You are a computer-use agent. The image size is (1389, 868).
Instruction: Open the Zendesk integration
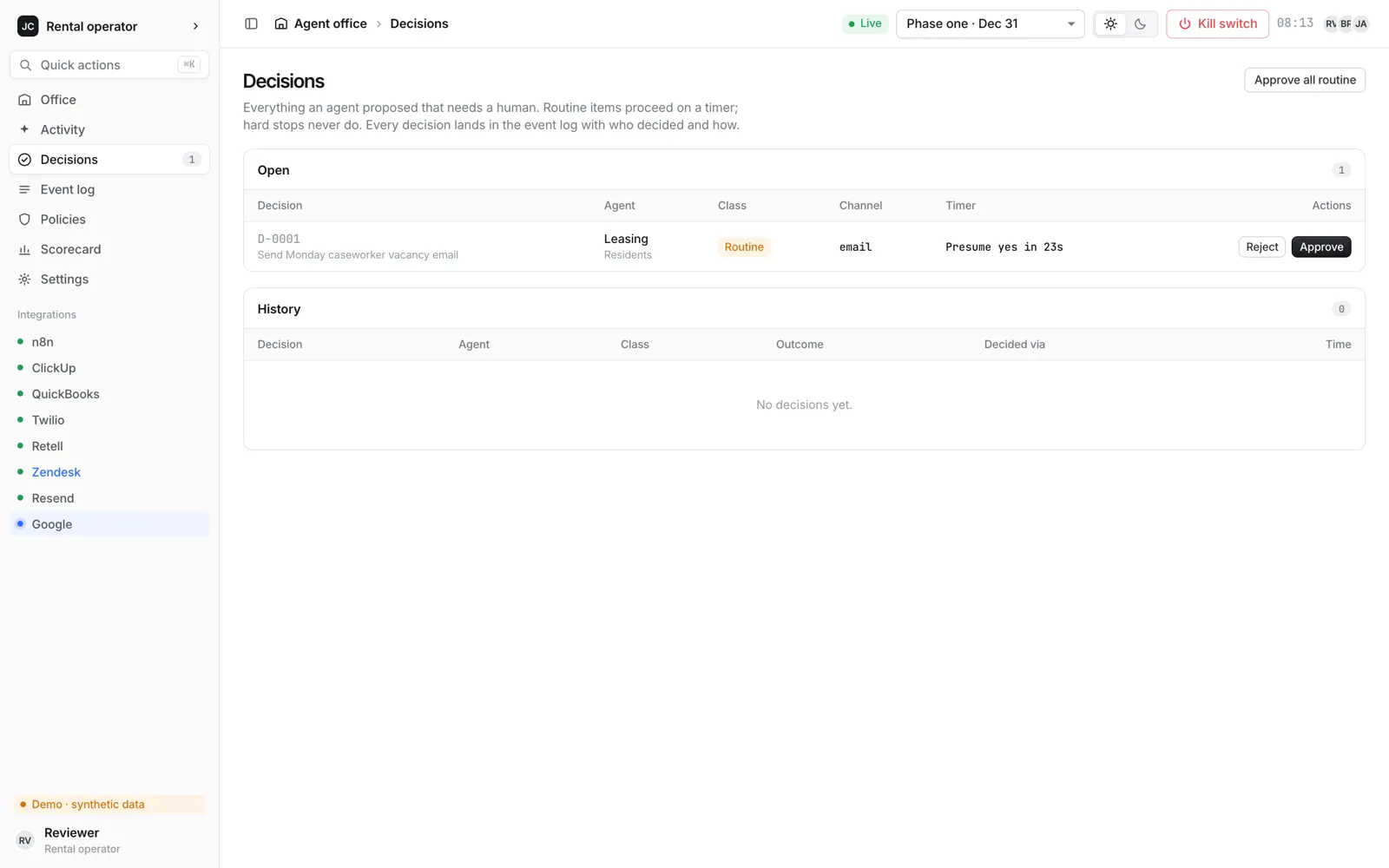click(109, 472)
